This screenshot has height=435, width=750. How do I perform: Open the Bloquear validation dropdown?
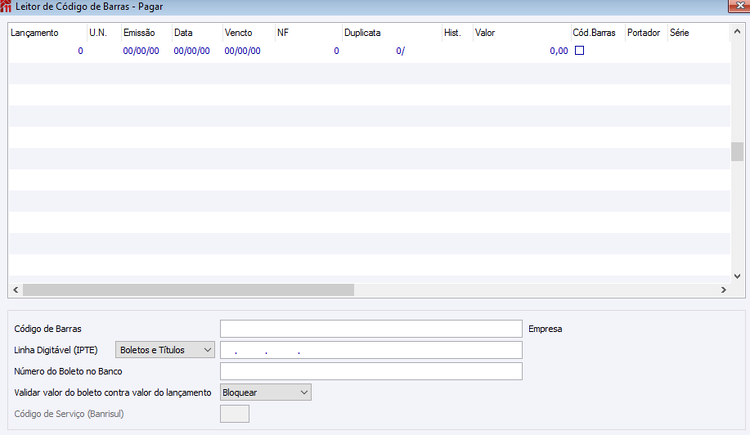click(x=265, y=392)
